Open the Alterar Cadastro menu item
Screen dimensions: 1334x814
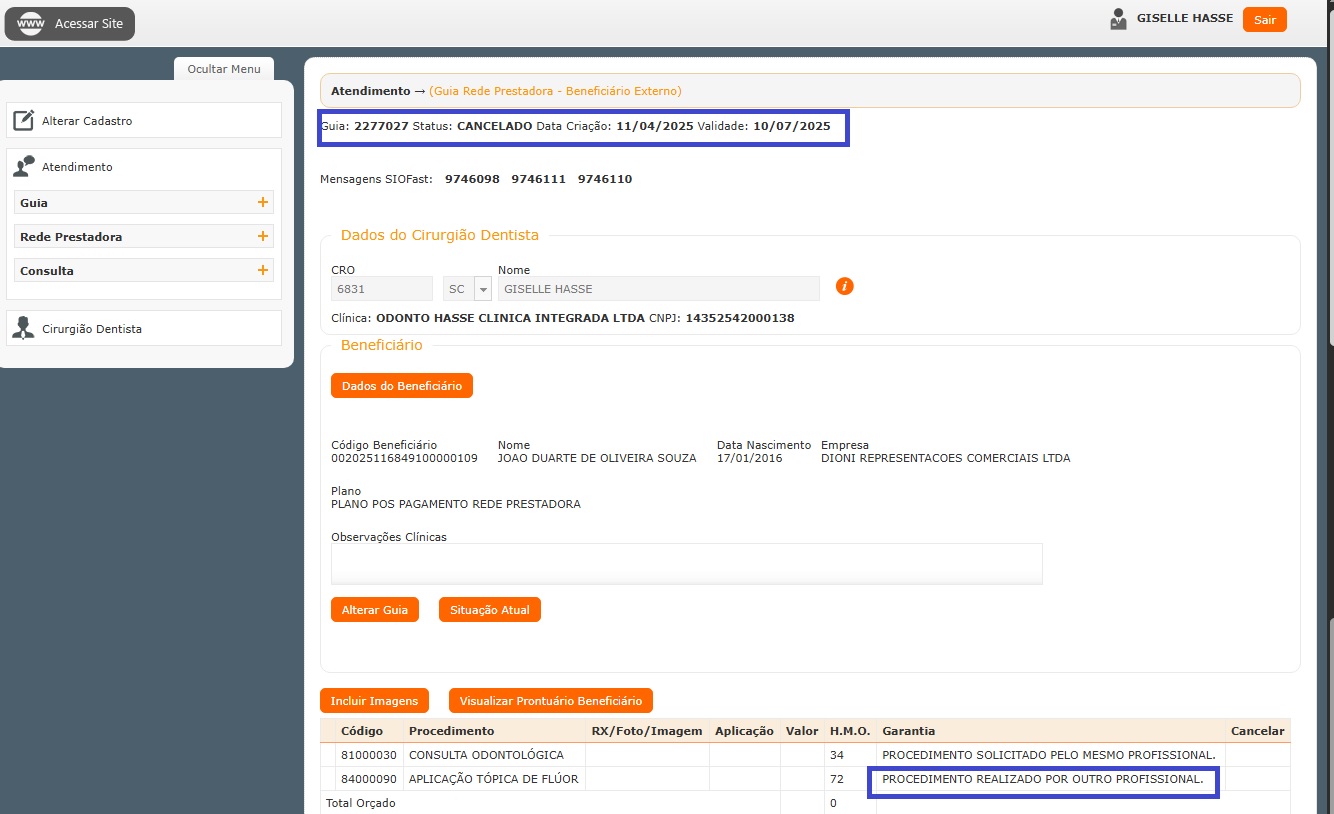coord(87,121)
